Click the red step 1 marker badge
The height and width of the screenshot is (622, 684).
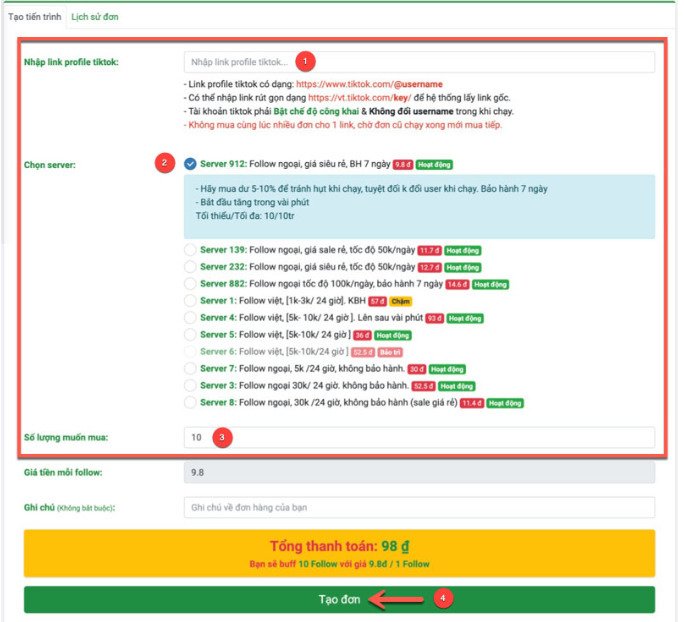coord(308,62)
